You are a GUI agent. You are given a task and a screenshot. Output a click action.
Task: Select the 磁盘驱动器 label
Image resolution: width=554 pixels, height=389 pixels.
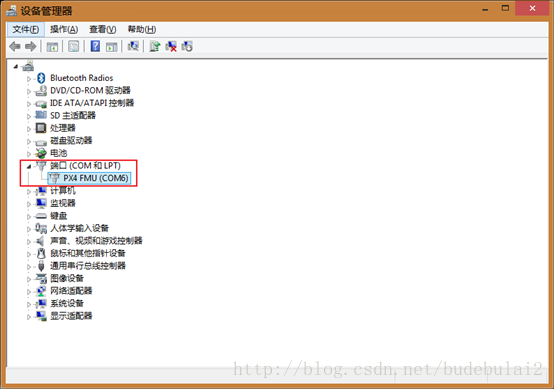click(x=71, y=141)
